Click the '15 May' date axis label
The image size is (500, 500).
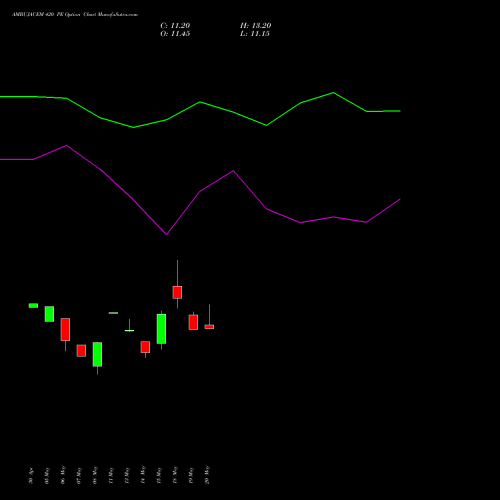tap(159, 476)
